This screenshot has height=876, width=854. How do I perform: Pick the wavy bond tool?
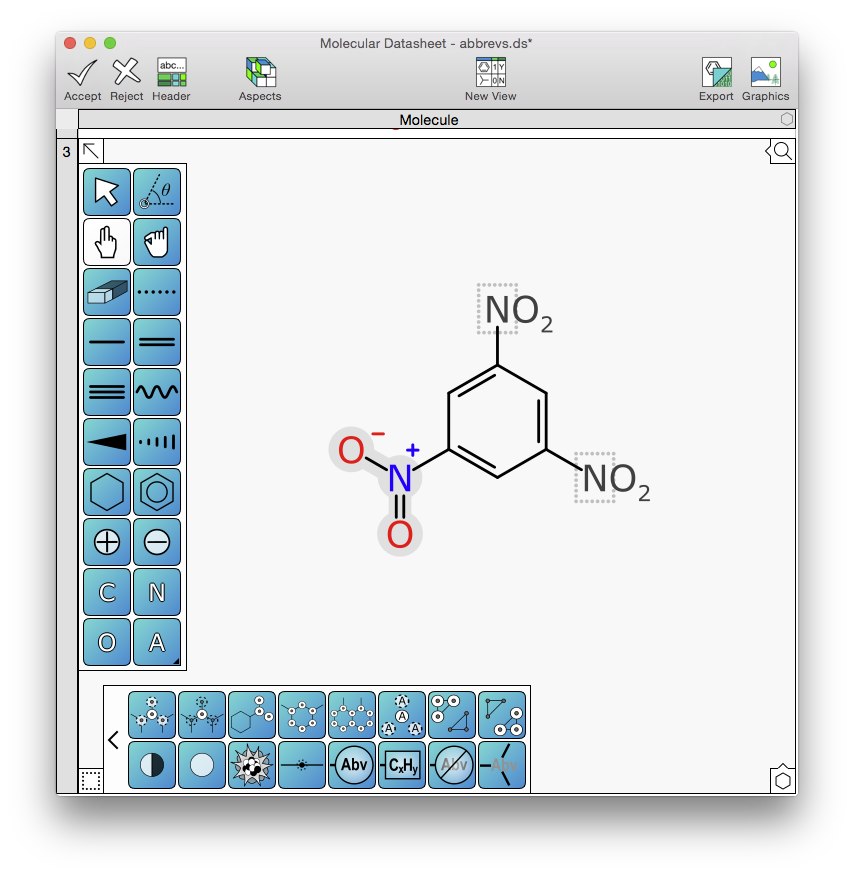[157, 392]
